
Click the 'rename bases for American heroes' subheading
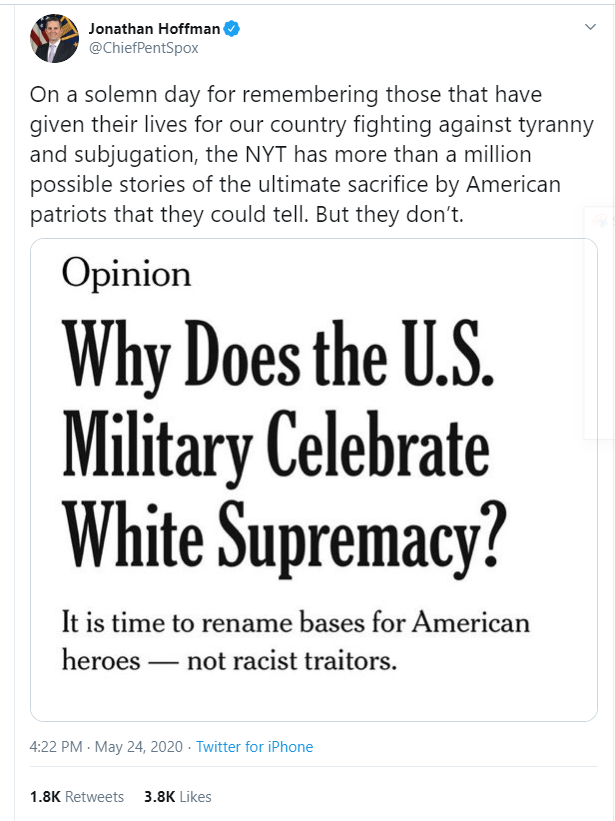(296, 641)
